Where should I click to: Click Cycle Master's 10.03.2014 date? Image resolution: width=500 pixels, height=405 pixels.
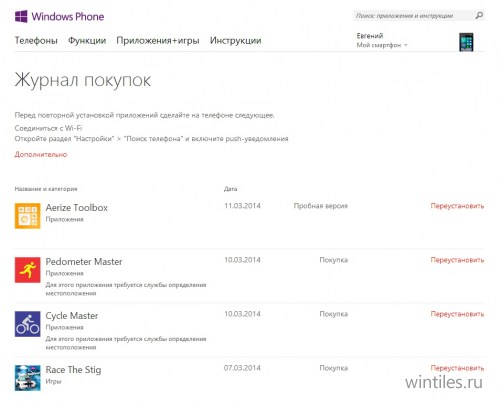tap(242, 314)
